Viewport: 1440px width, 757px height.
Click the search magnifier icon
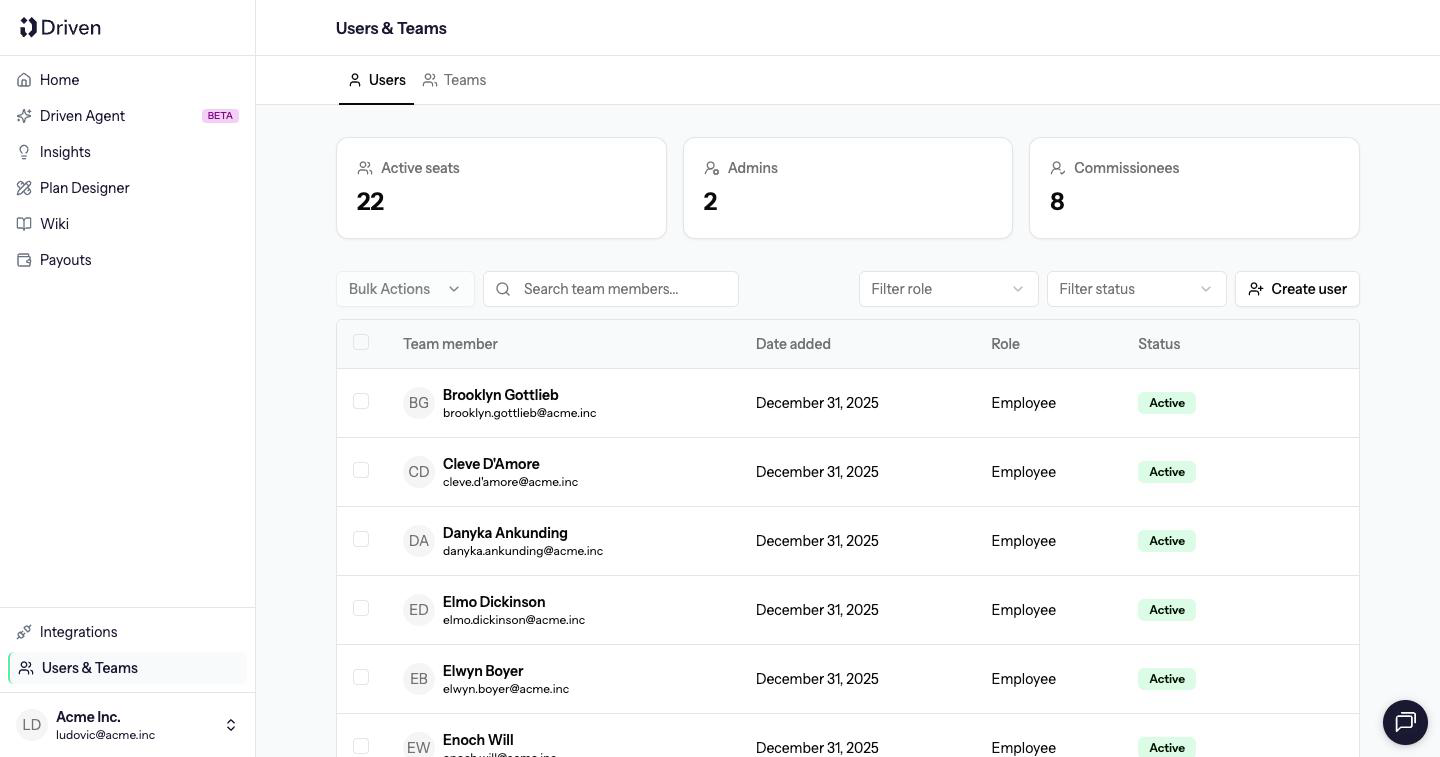click(x=504, y=289)
